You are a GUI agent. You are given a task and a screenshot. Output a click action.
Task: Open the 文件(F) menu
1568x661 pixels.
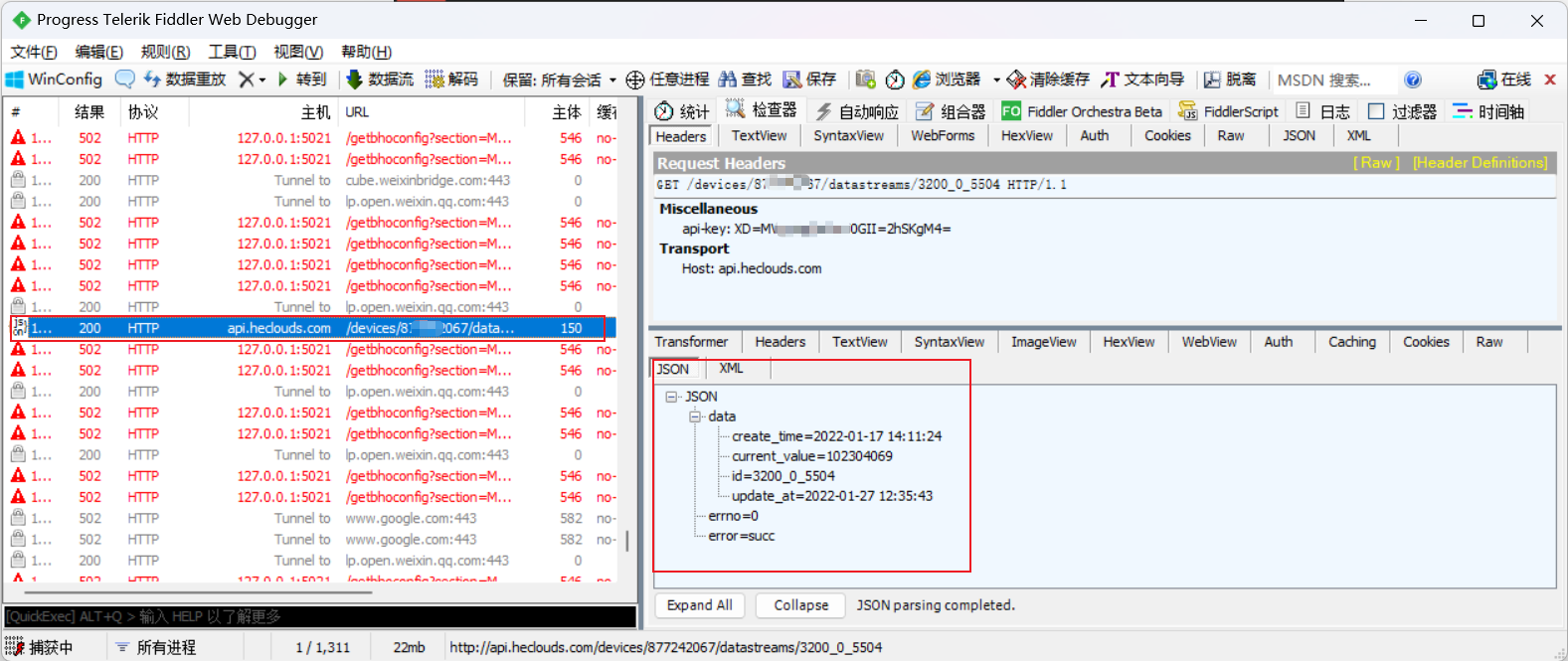coord(34,52)
